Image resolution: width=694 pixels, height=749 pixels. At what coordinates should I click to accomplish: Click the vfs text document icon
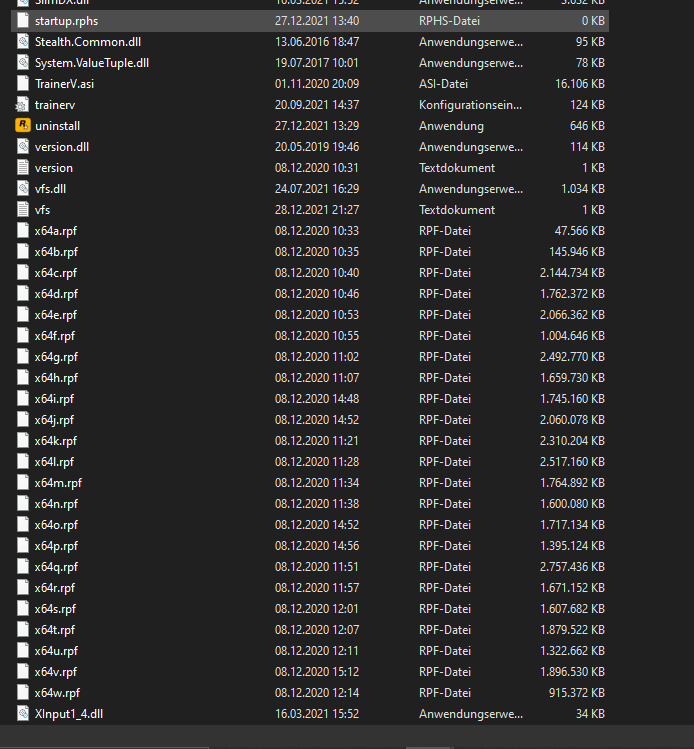coord(22,210)
